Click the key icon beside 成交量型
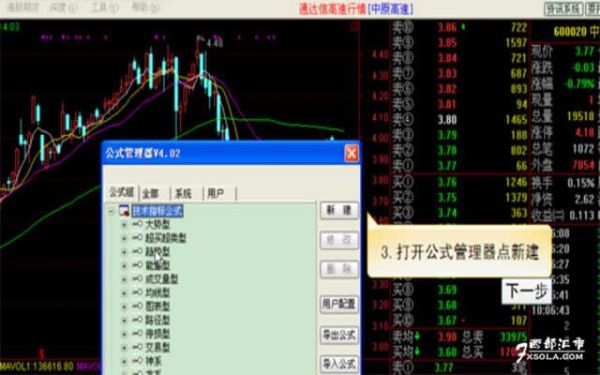Screen dimensions: 600x375 [x=137, y=279]
